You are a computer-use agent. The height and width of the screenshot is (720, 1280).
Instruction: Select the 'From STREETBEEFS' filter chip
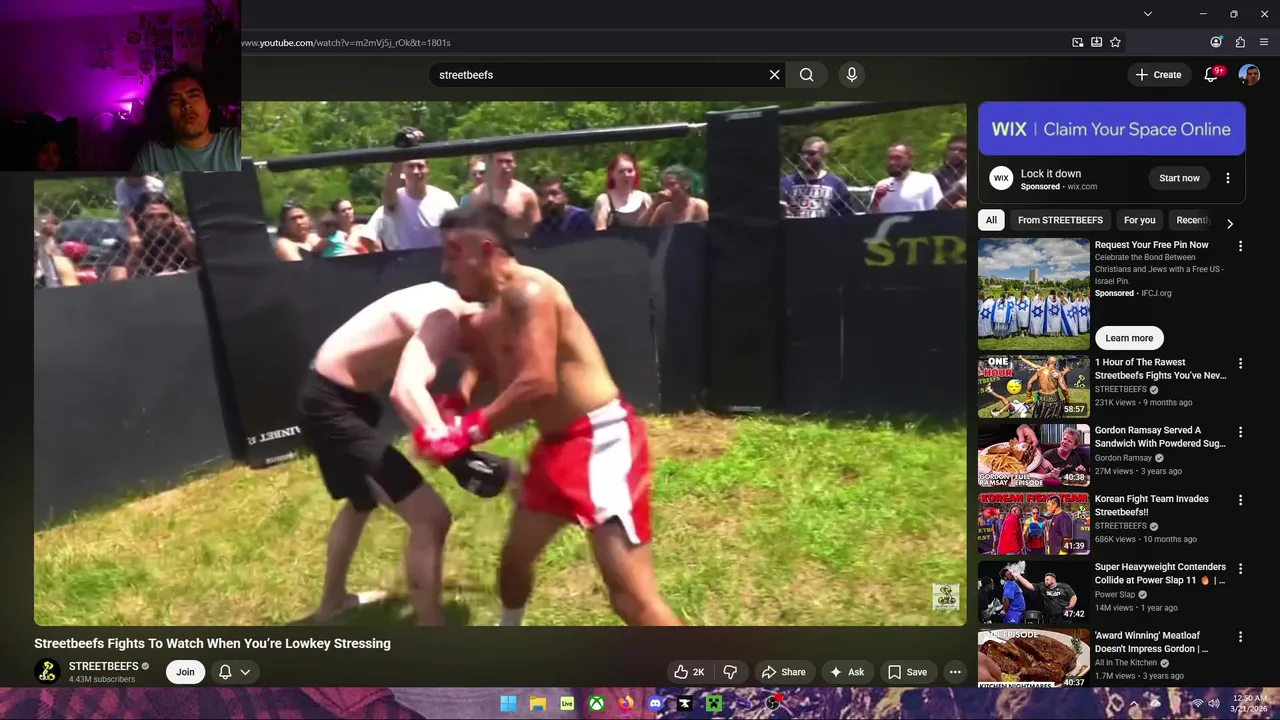coord(1060,220)
